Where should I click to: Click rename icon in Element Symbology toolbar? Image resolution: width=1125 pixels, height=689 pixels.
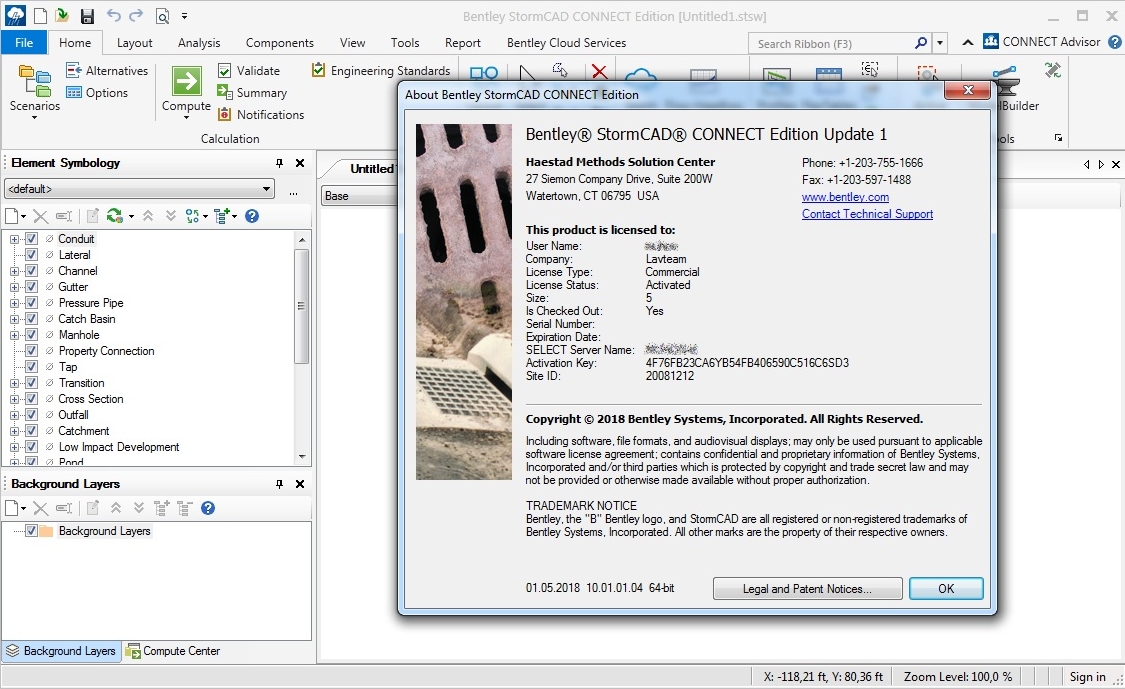point(64,216)
